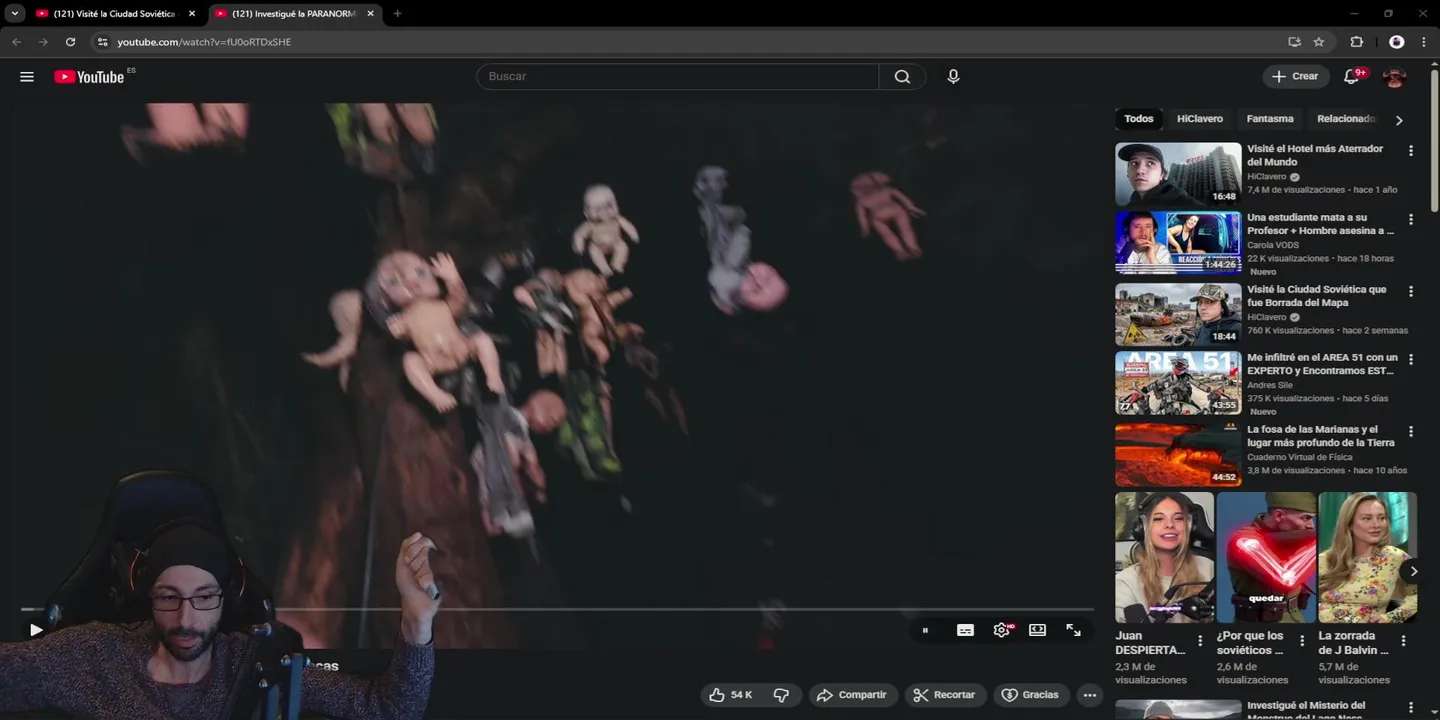Clip the video with Recortar

click(945, 695)
